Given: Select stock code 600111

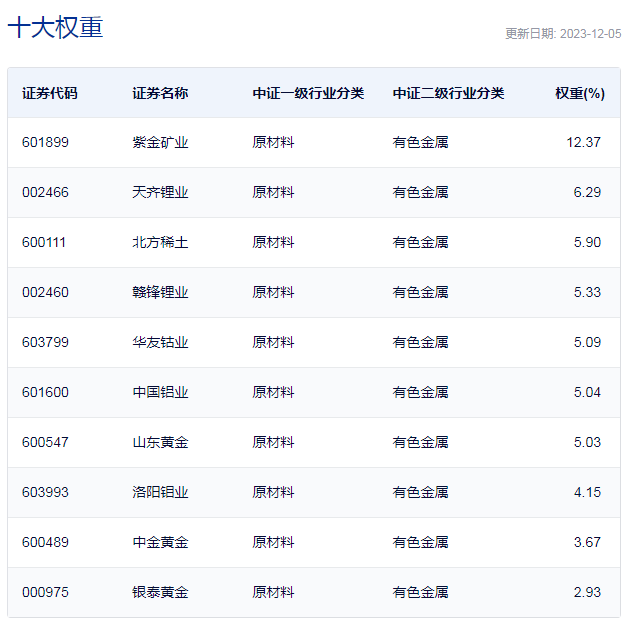Looking at the screenshot, I should 44,242.
